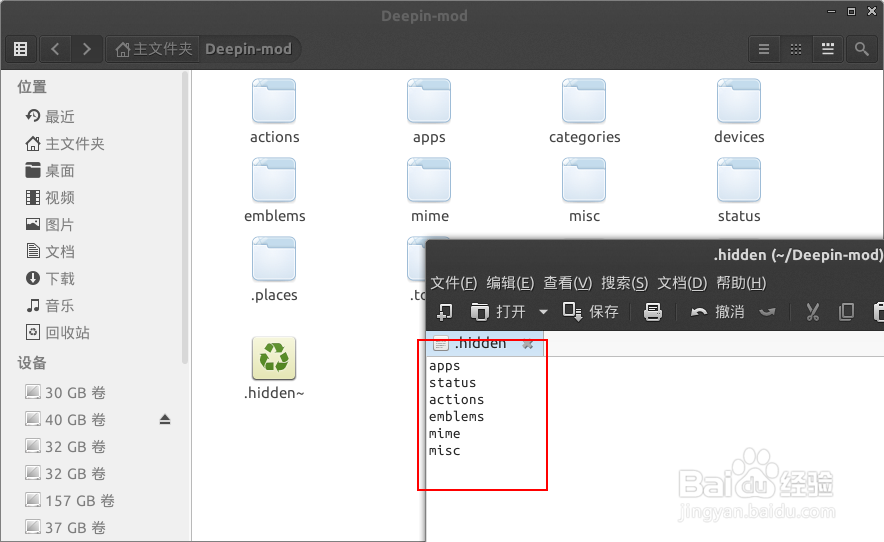Open 文档 documents in sidebar
Screen dimensions: 884x542
[x=50, y=252]
